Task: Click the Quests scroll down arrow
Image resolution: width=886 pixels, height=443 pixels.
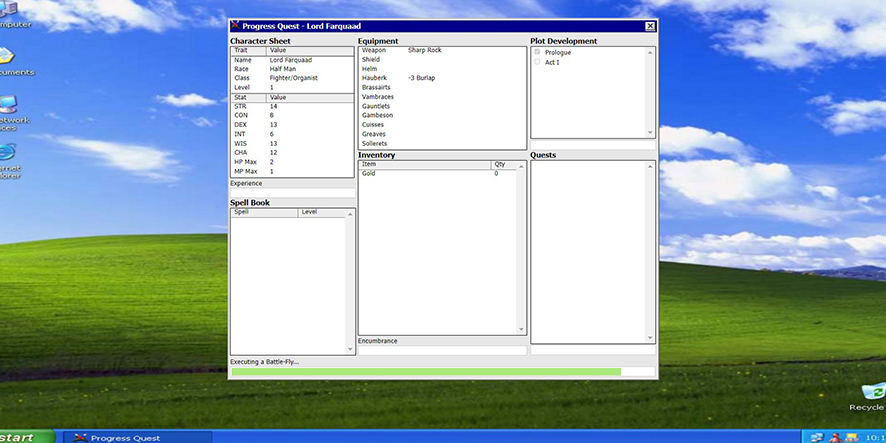Action: tap(650, 338)
